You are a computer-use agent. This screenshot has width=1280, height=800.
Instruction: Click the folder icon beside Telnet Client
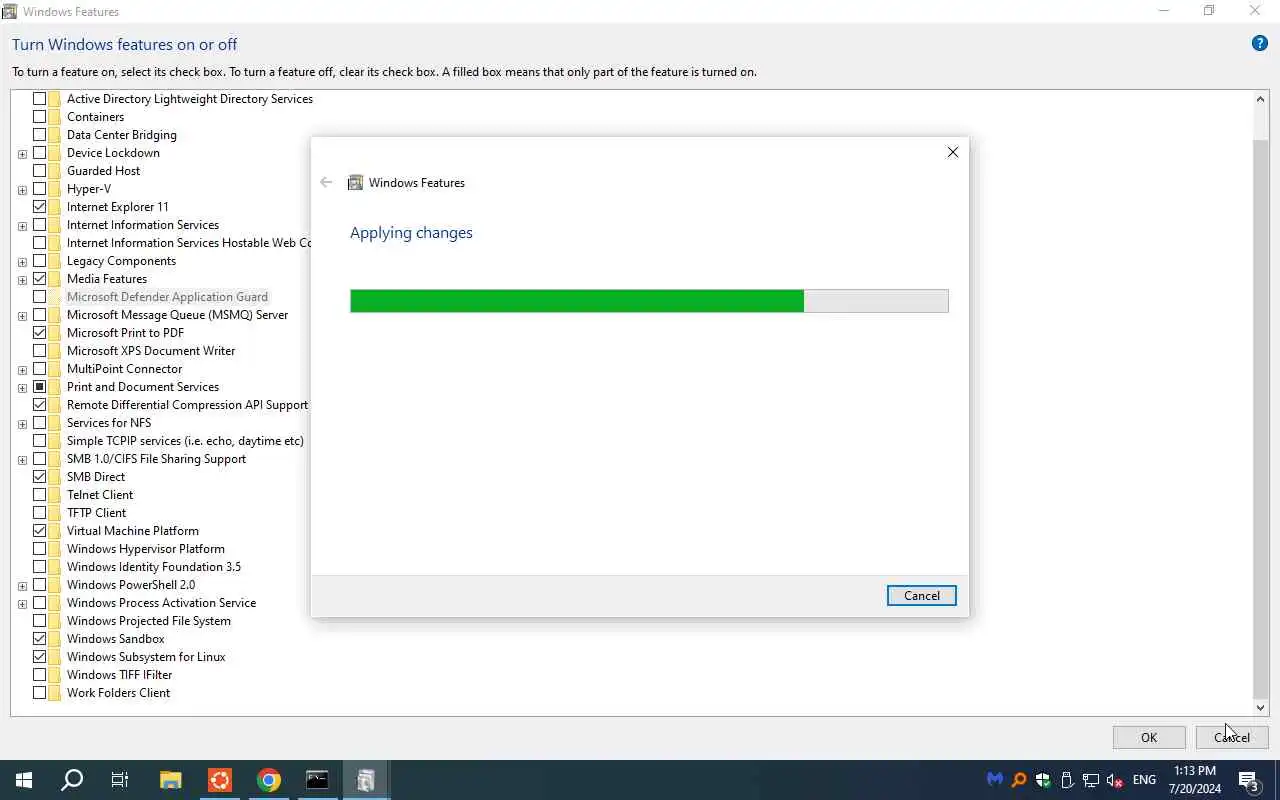tap(55, 495)
